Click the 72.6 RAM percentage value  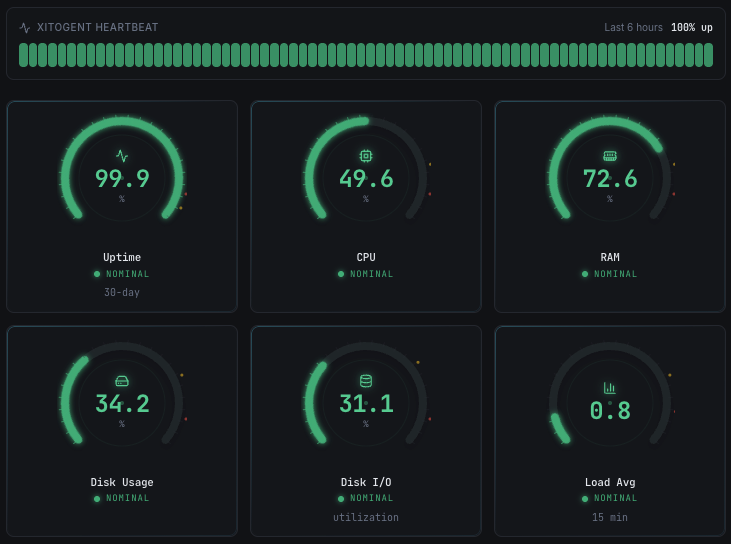pos(610,179)
